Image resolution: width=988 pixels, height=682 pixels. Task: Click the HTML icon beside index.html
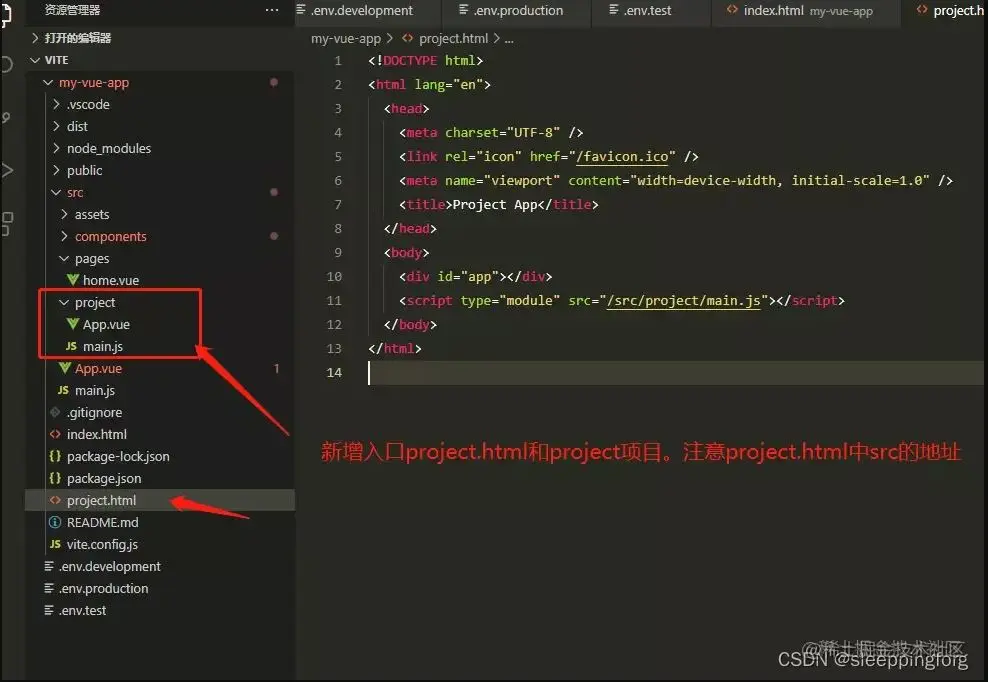tap(55, 434)
